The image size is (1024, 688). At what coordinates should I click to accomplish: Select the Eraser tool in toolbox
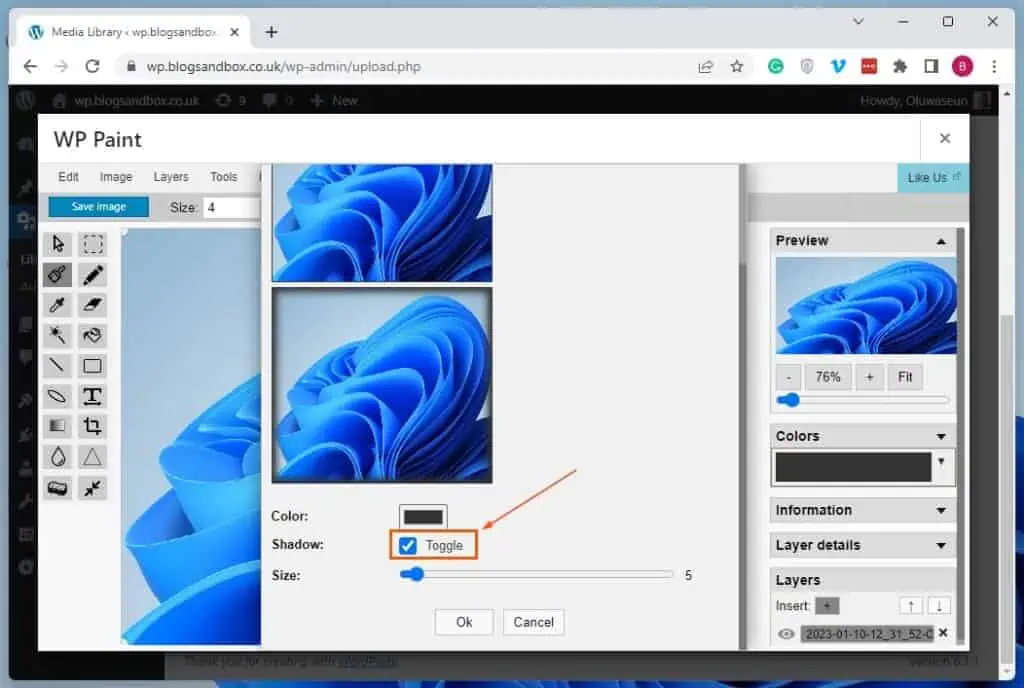point(92,305)
